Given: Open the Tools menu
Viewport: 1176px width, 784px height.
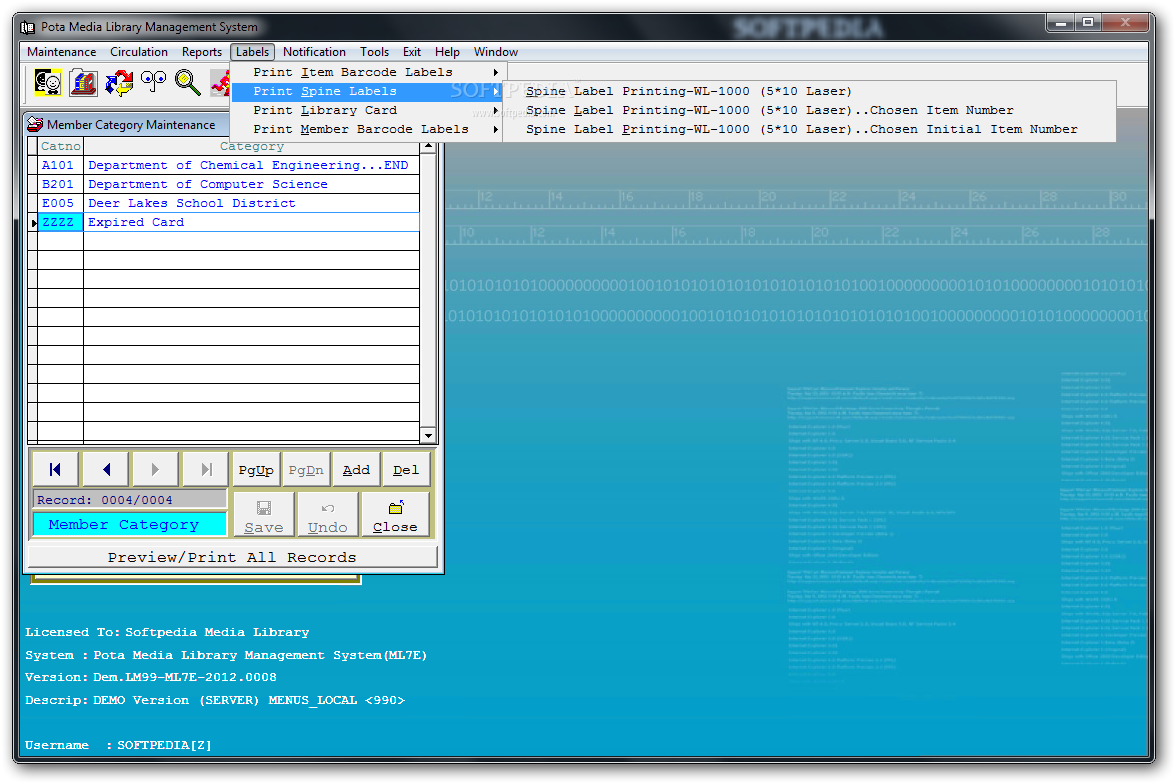Looking at the screenshot, I should (x=374, y=52).
